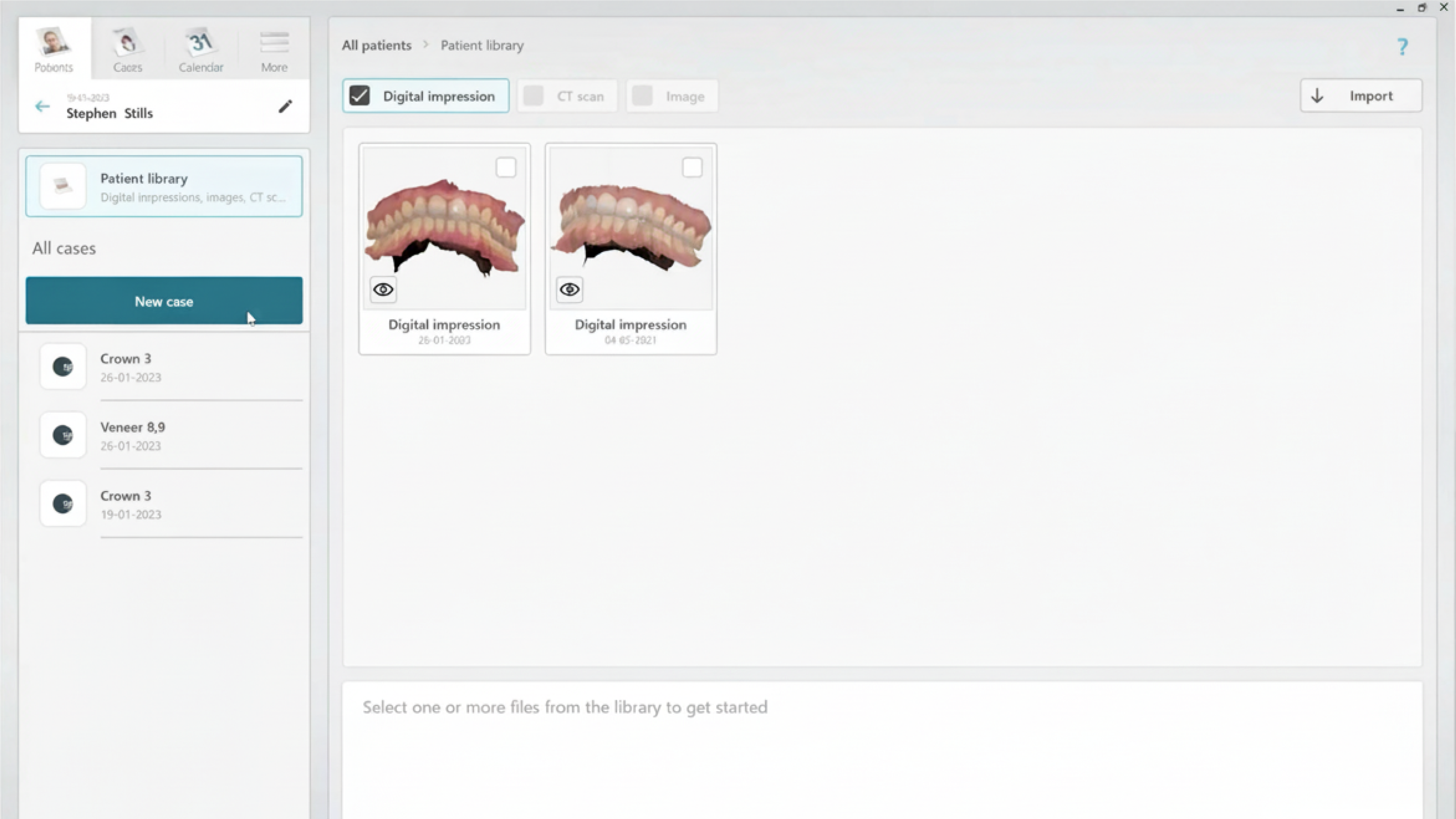Click the back arrow beside Stephen Stills
Screen dimensions: 1456x819
[x=43, y=106]
